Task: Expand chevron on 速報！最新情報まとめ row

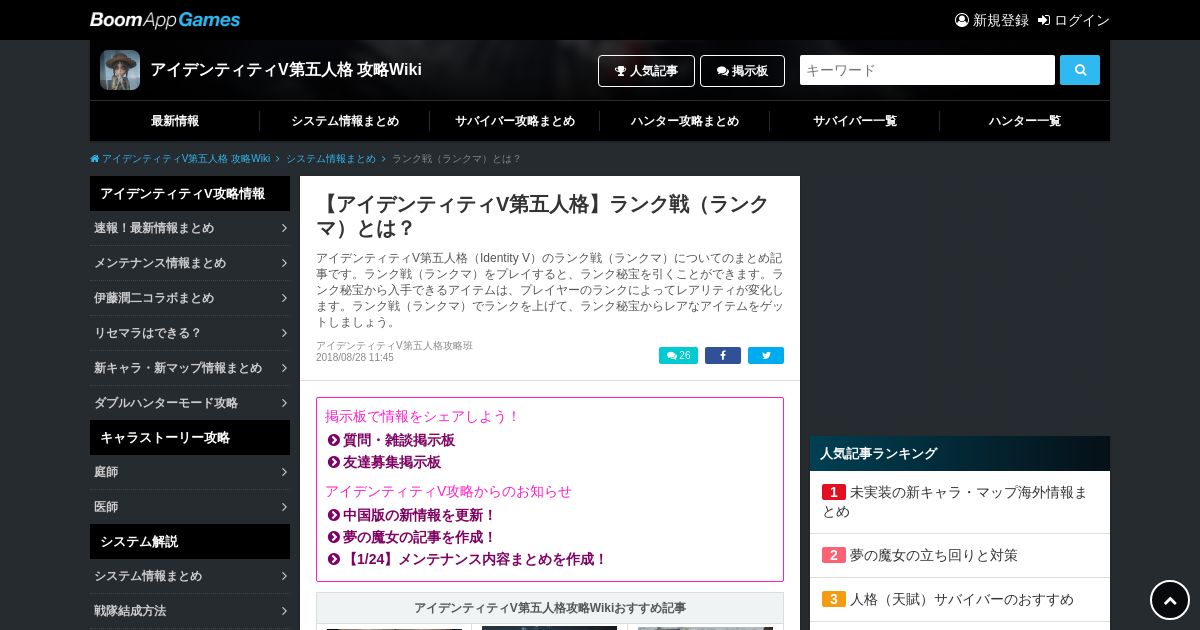Action: [x=284, y=228]
